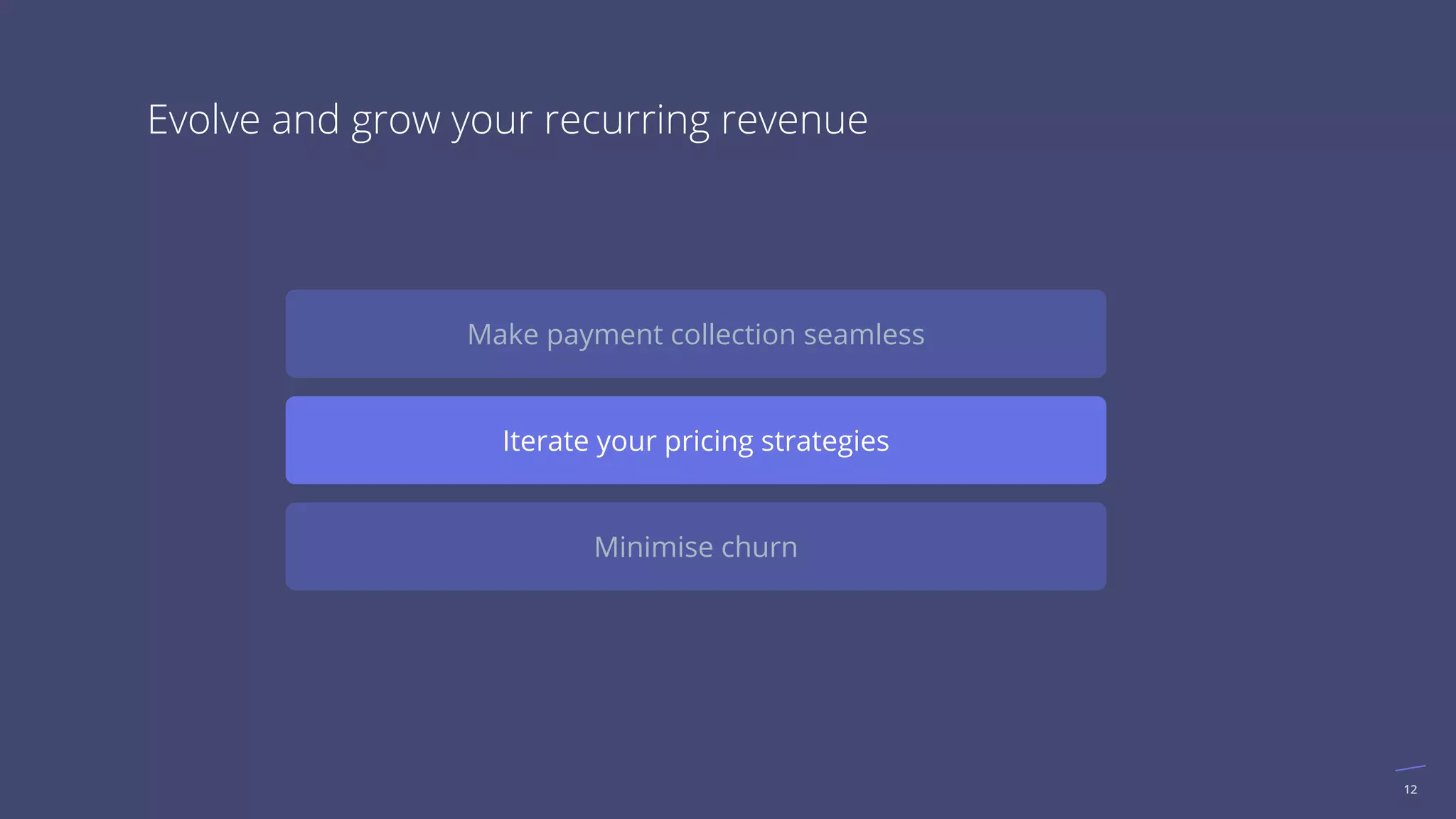Select the 'Minimise churn' box
This screenshot has height=819, width=1456.
tap(695, 546)
